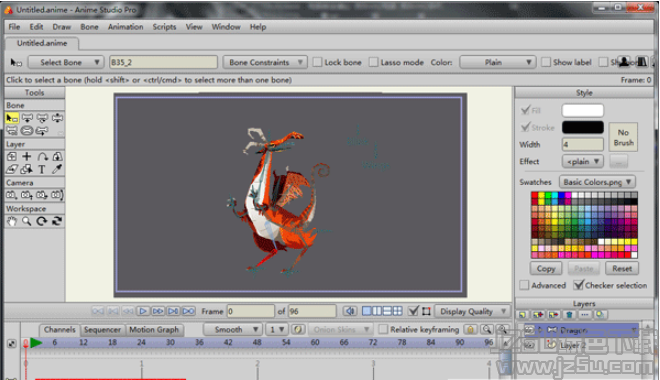Click the trash icon in Layers panel
This screenshot has width=660, height=380.
coord(569,314)
